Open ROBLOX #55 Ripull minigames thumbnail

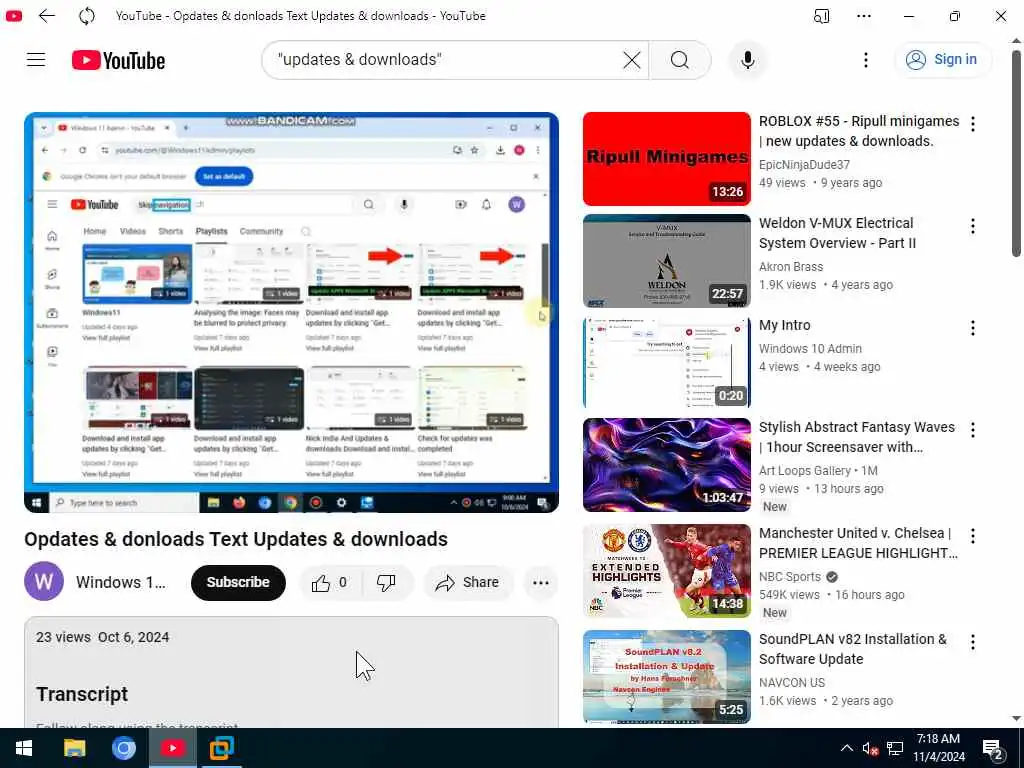[x=667, y=159]
